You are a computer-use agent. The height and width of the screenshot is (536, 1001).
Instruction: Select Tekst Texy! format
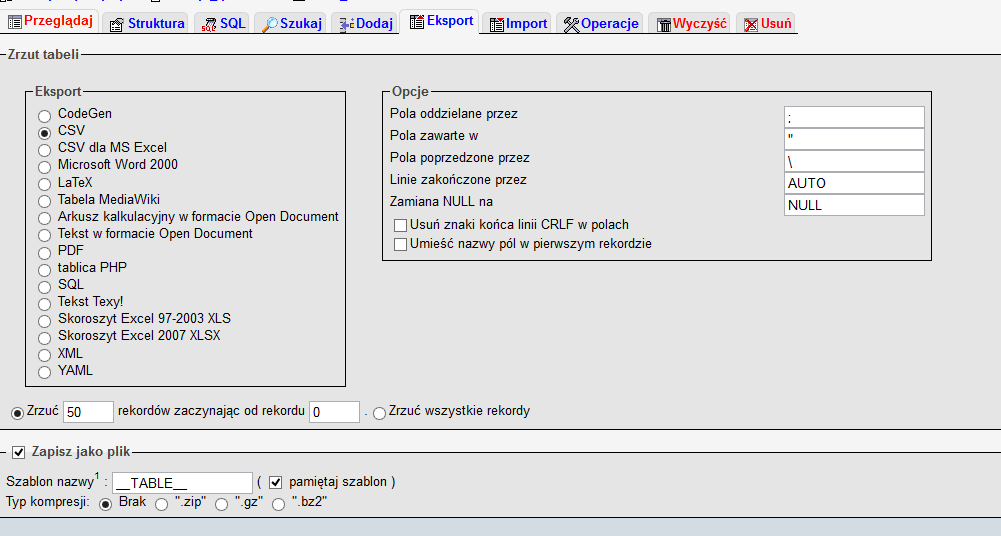[x=44, y=304]
